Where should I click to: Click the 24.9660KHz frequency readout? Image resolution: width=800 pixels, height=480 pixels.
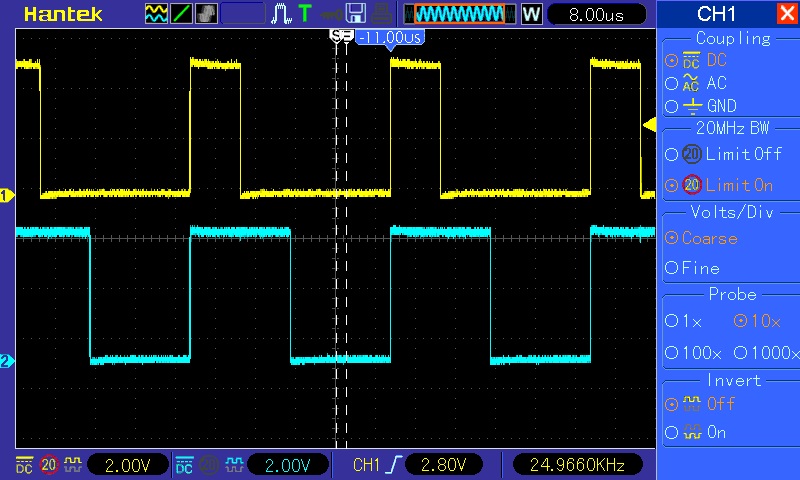[x=577, y=465]
